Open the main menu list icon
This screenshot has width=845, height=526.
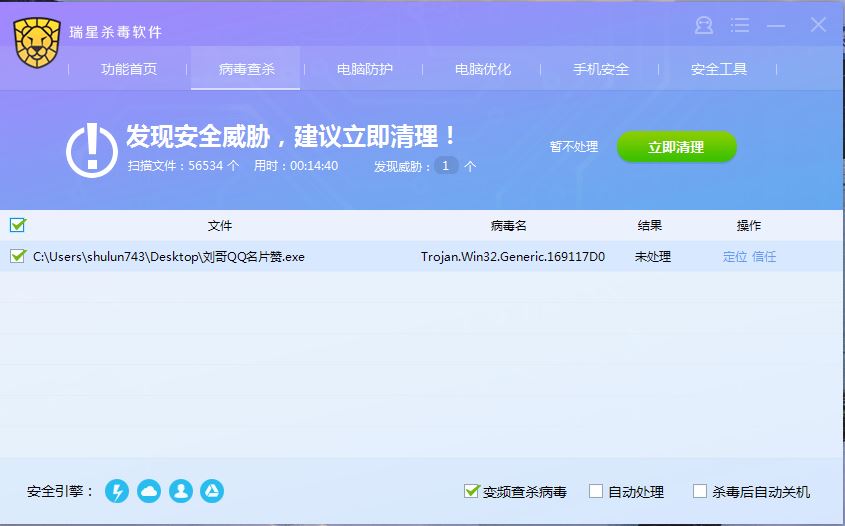click(740, 25)
